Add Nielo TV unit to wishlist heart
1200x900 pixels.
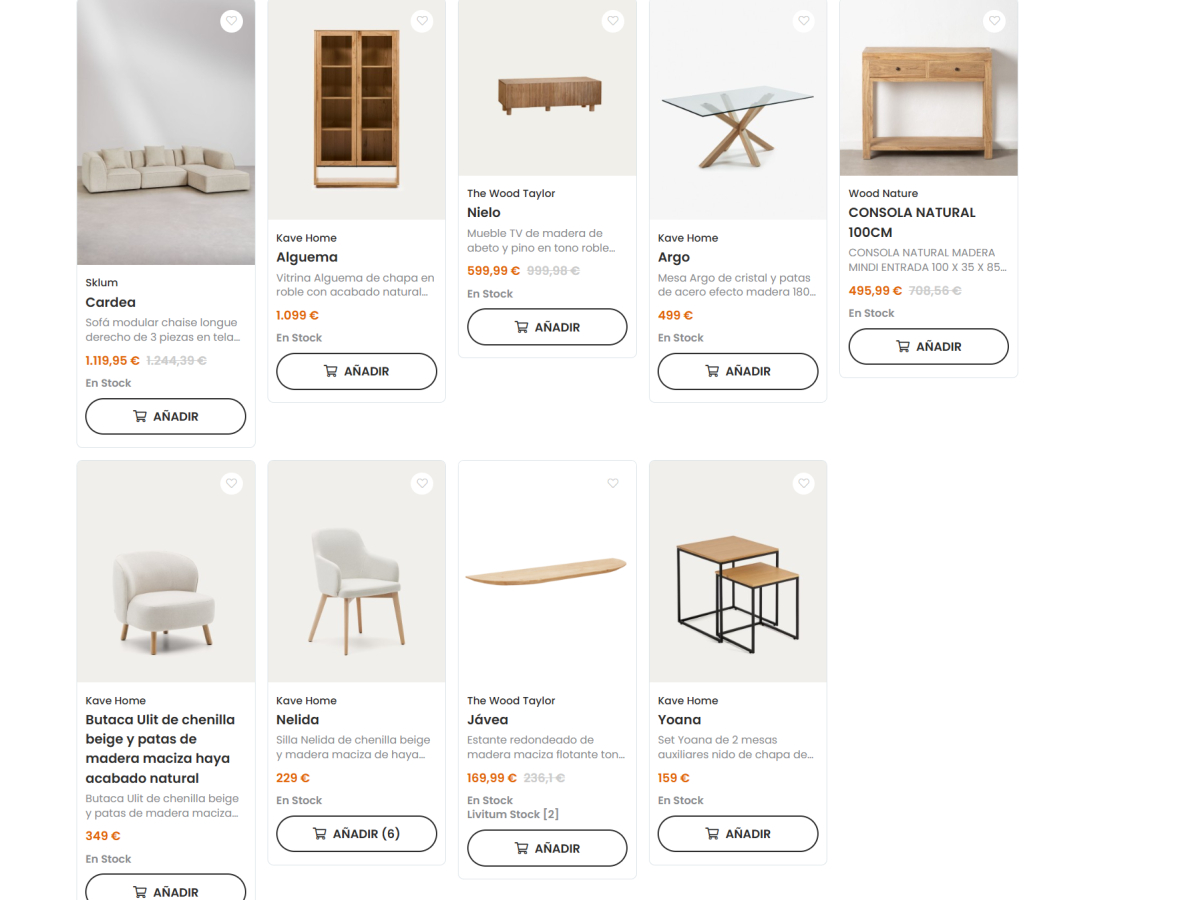[x=613, y=21]
